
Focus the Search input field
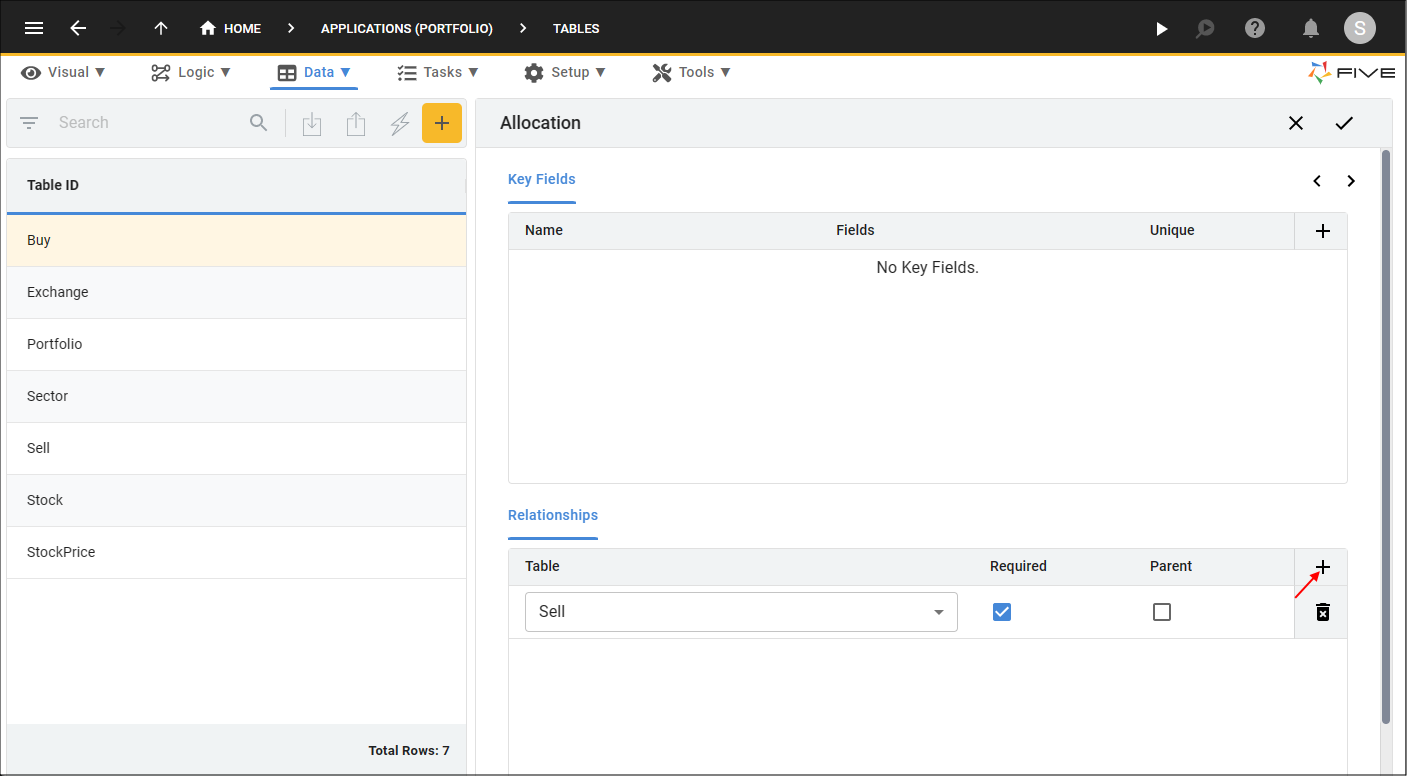[147, 123]
